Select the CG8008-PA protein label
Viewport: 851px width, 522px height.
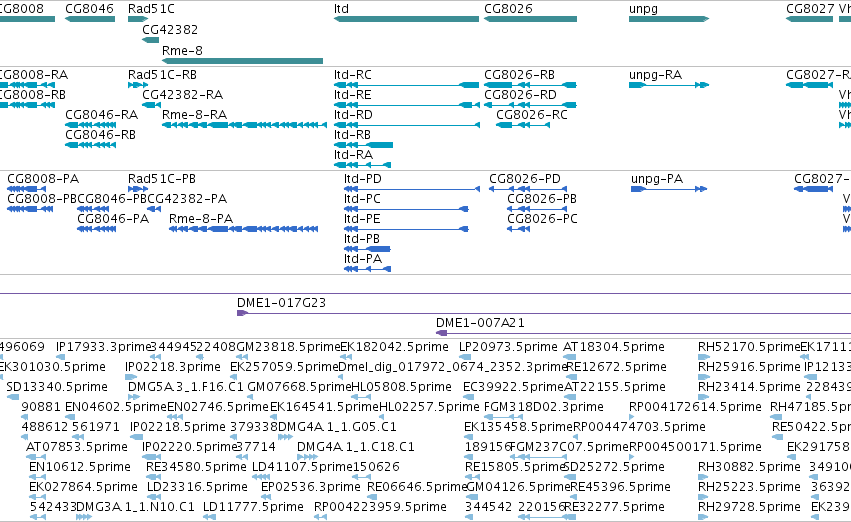[43, 179]
